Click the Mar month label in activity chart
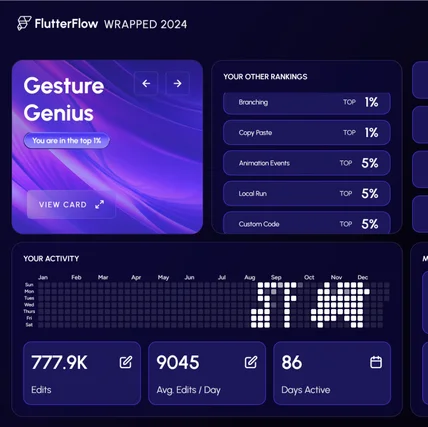 [103, 277]
